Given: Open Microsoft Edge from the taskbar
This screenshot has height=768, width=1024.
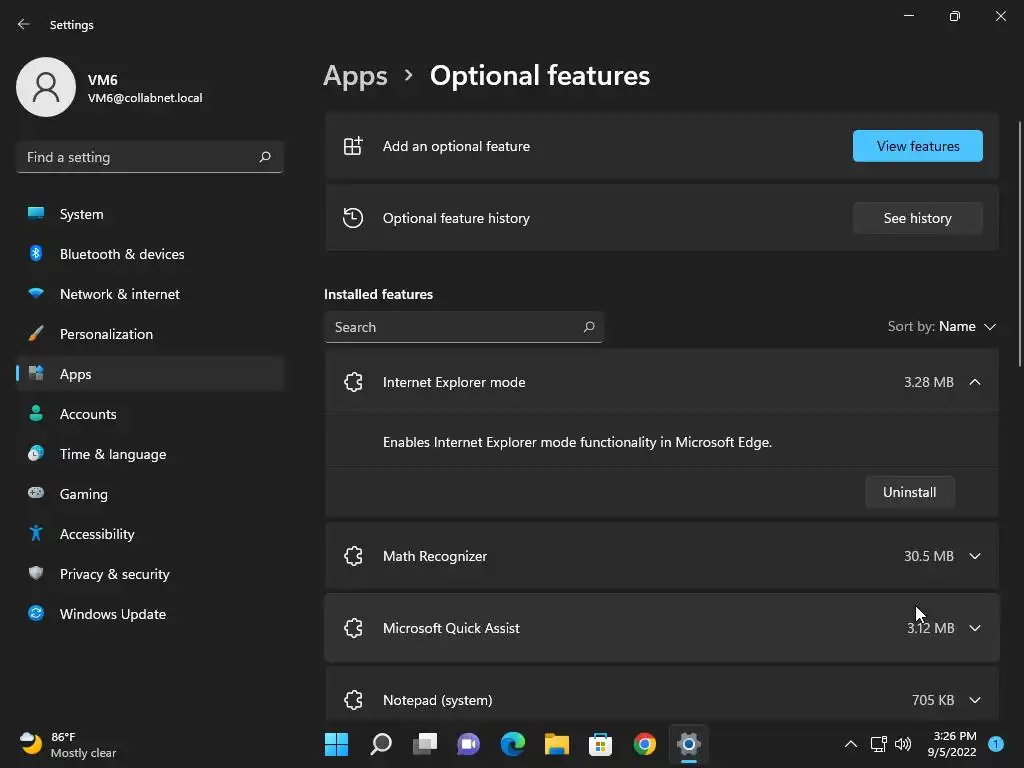Looking at the screenshot, I should [x=513, y=744].
